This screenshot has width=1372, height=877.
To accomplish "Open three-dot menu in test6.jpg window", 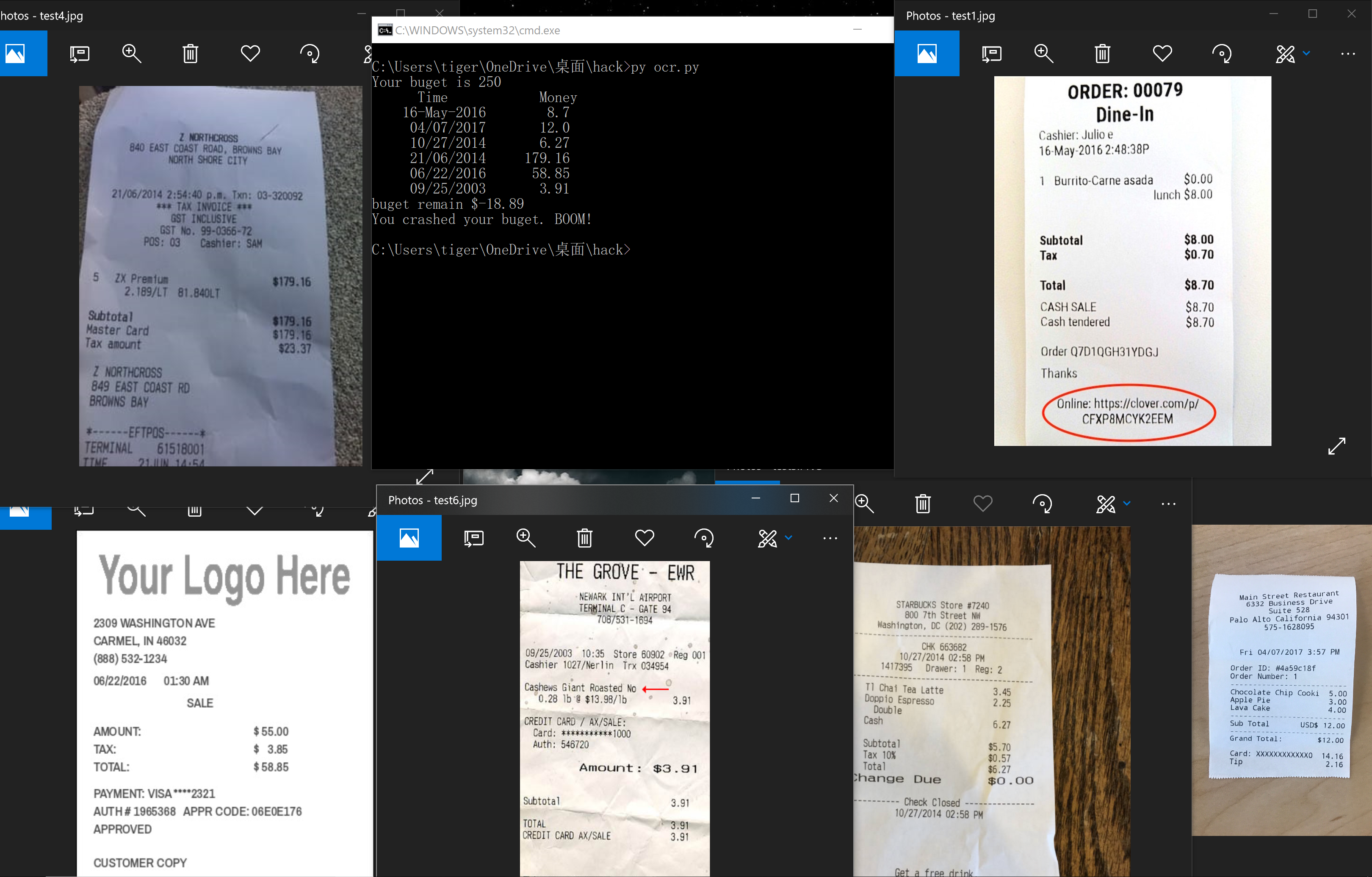I will point(830,538).
